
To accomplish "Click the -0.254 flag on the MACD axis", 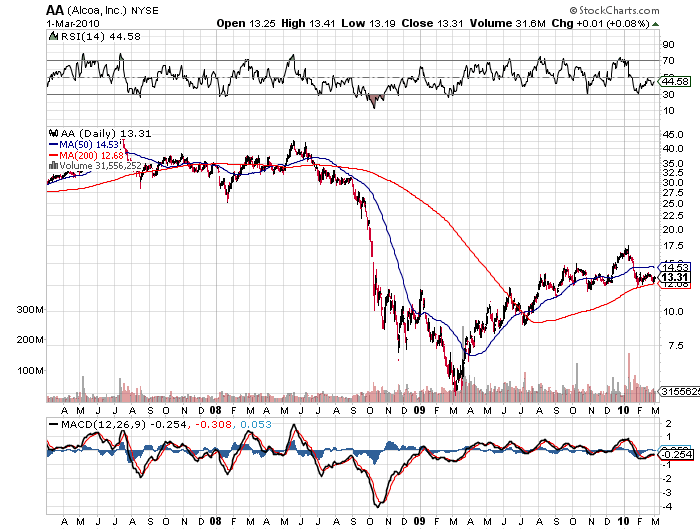I will point(677,455).
